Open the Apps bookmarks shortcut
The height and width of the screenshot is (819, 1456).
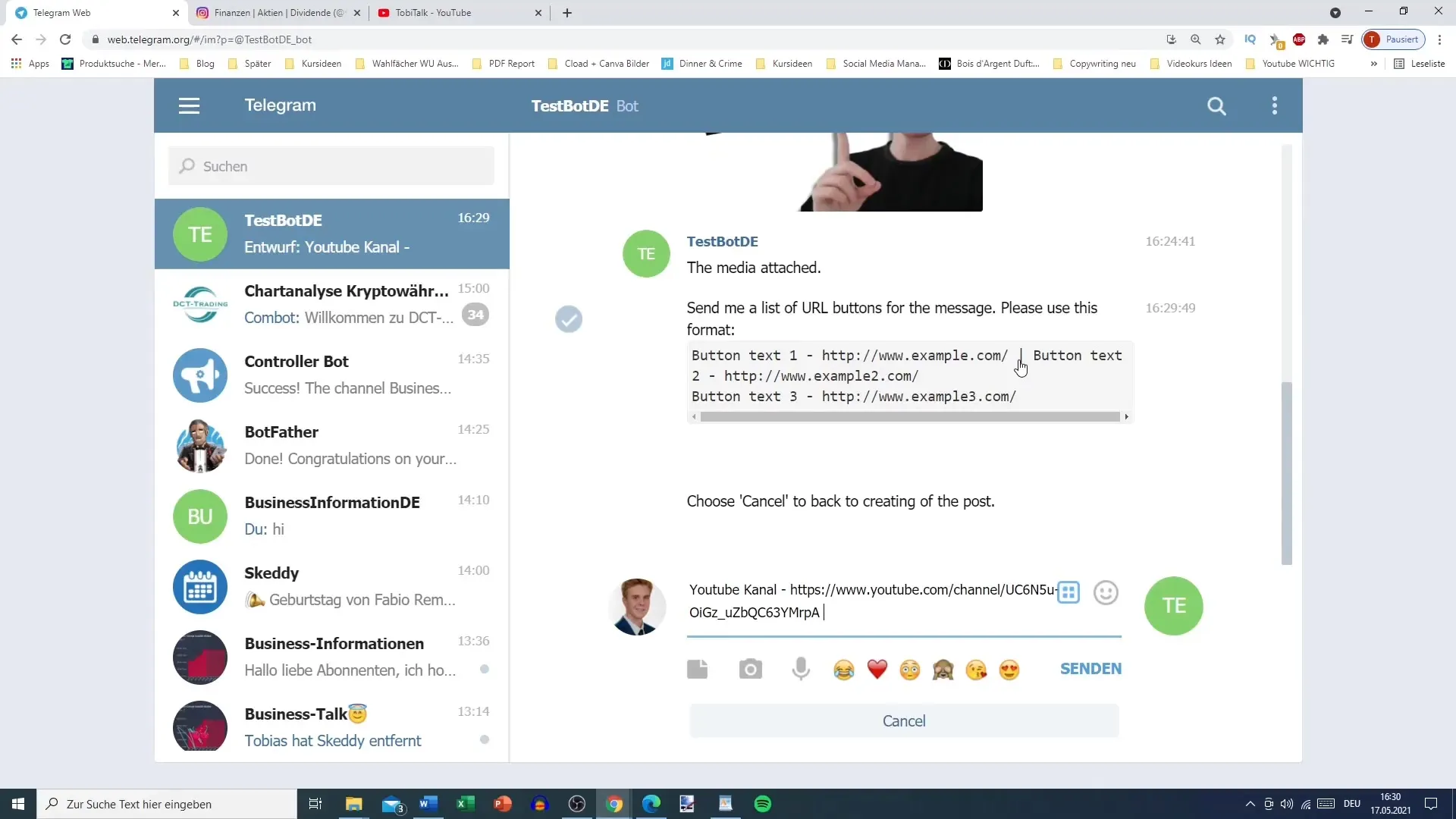coord(30,64)
